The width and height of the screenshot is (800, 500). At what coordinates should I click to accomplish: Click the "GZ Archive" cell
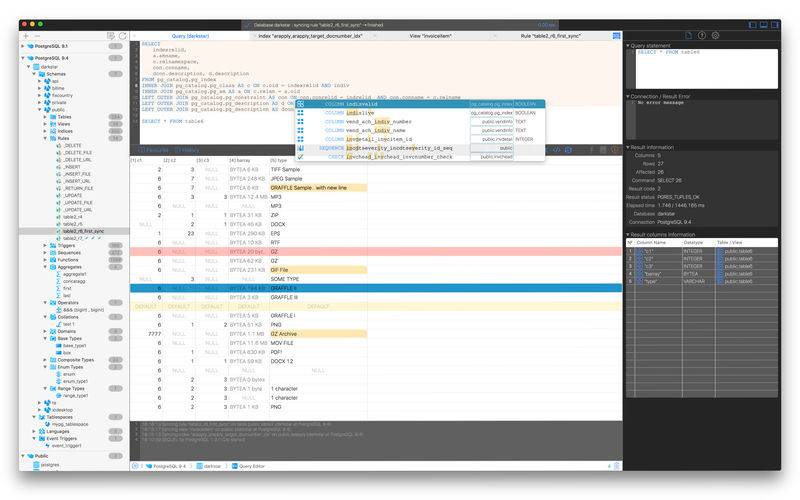(318, 334)
